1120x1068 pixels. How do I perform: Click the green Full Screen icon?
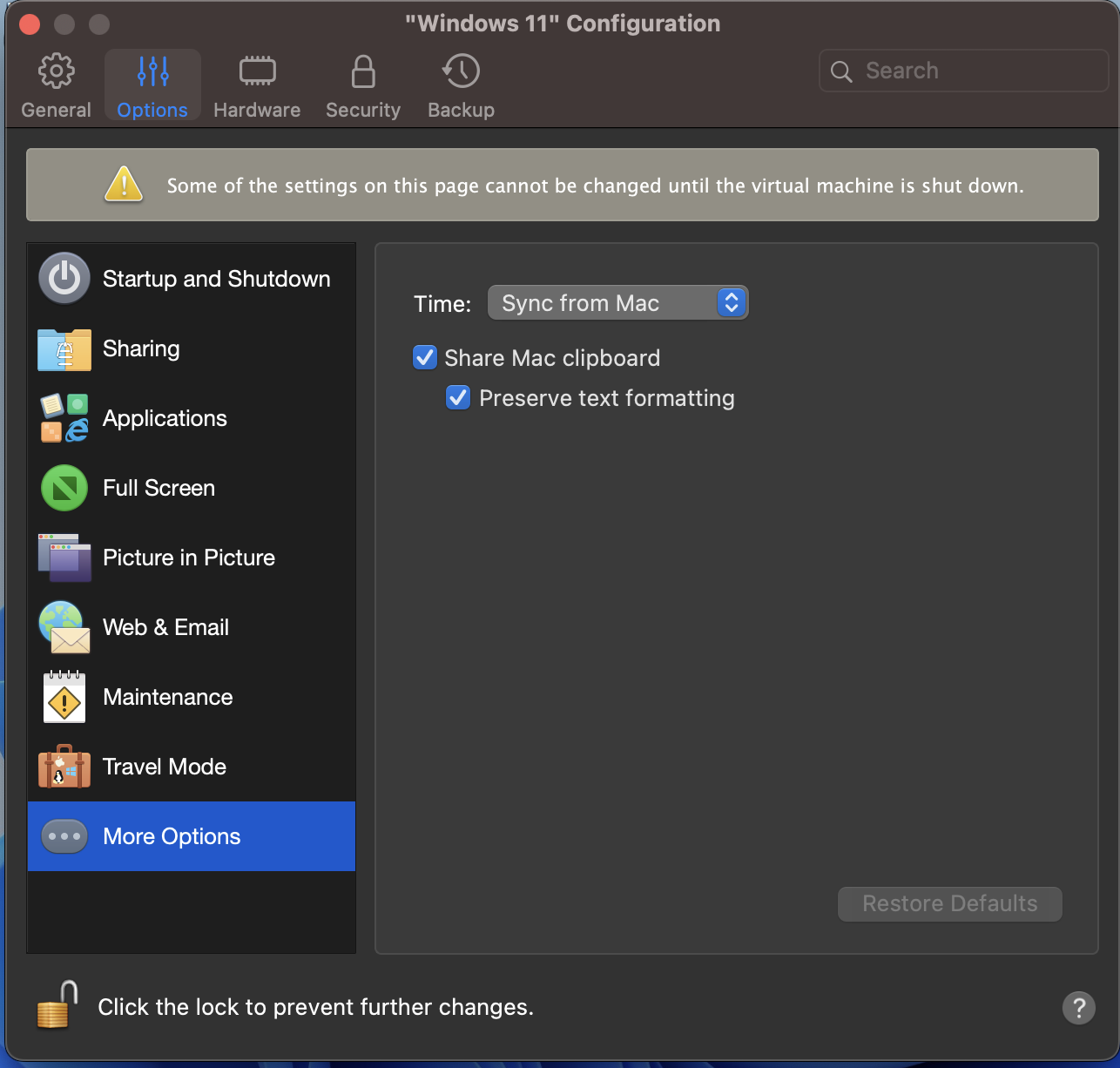click(x=64, y=488)
